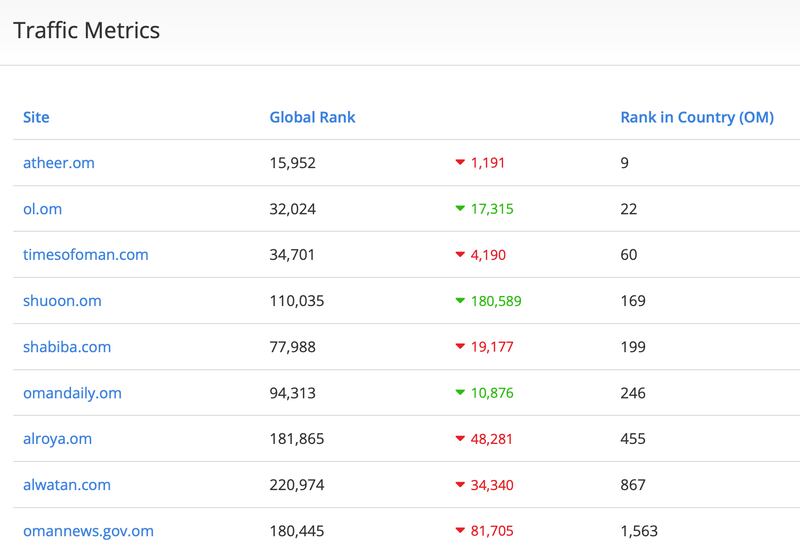The width and height of the screenshot is (800, 558).
Task: Open shuoon.om site link
Action: point(62,301)
